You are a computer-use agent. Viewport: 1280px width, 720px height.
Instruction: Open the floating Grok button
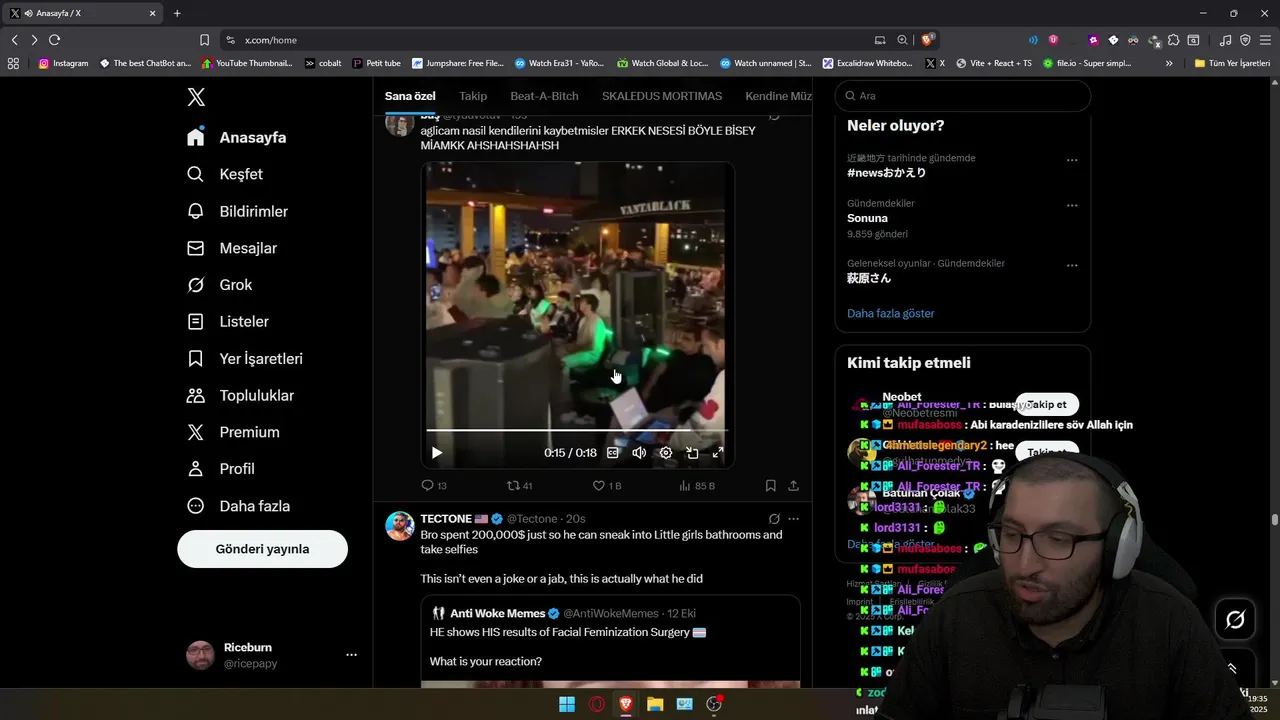tap(1235, 620)
